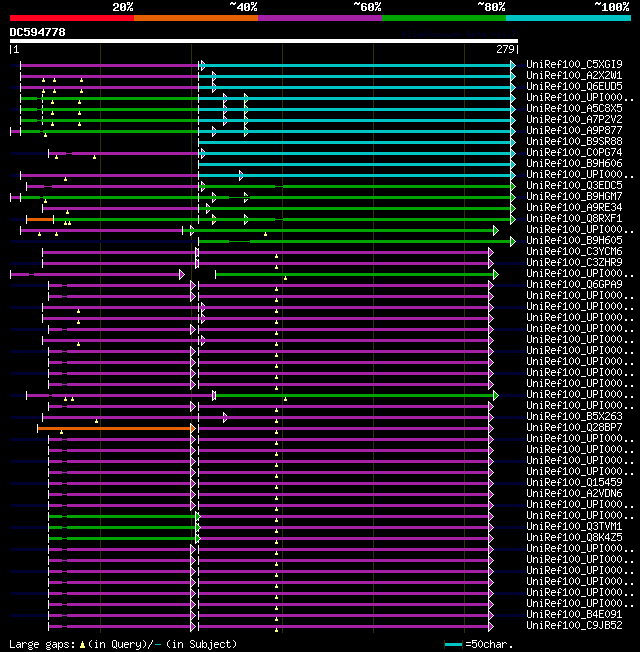Click the green alignment bar of UniRef100_B9H605
This screenshot has height=652, width=640.
click(x=356, y=241)
